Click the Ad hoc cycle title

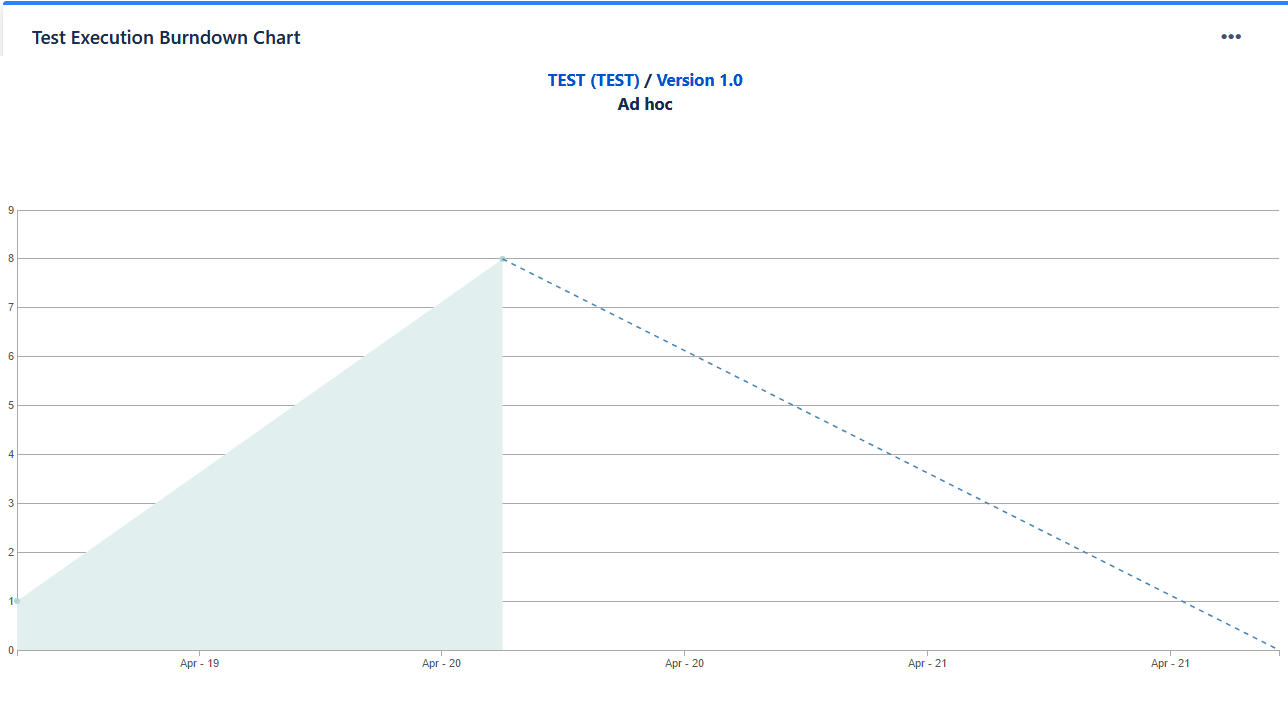[645, 104]
